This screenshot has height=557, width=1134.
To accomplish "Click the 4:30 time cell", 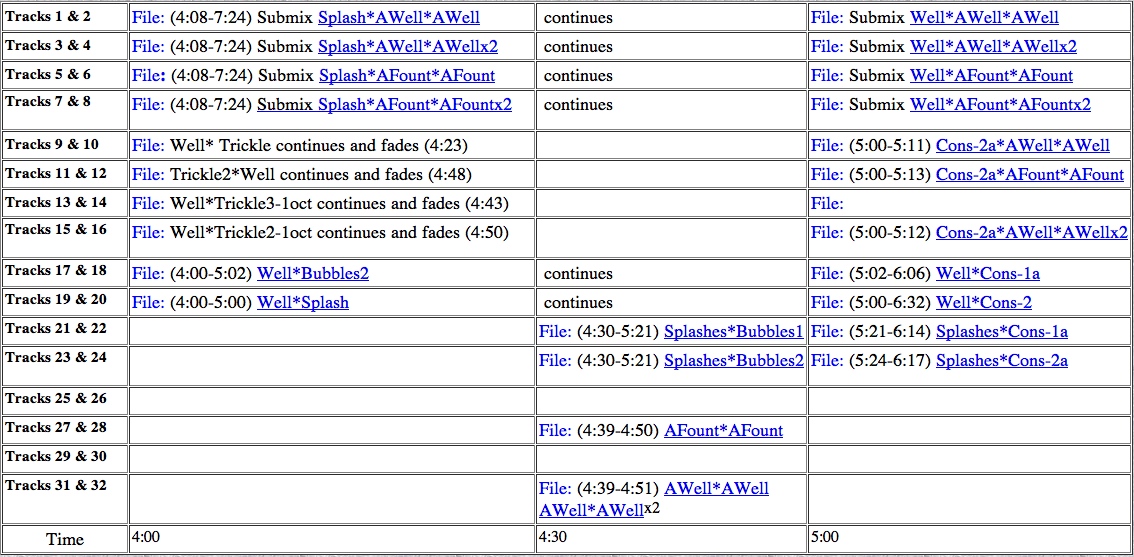I will (x=671, y=537).
